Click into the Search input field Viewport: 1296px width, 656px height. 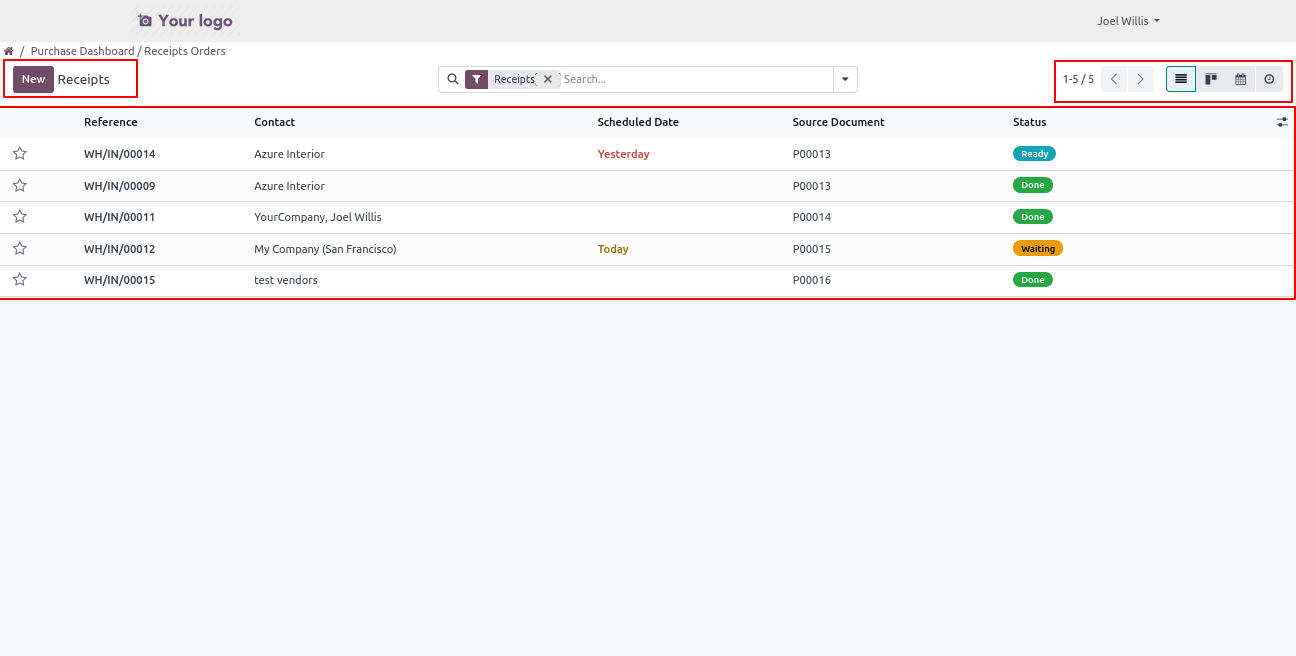[x=695, y=79]
